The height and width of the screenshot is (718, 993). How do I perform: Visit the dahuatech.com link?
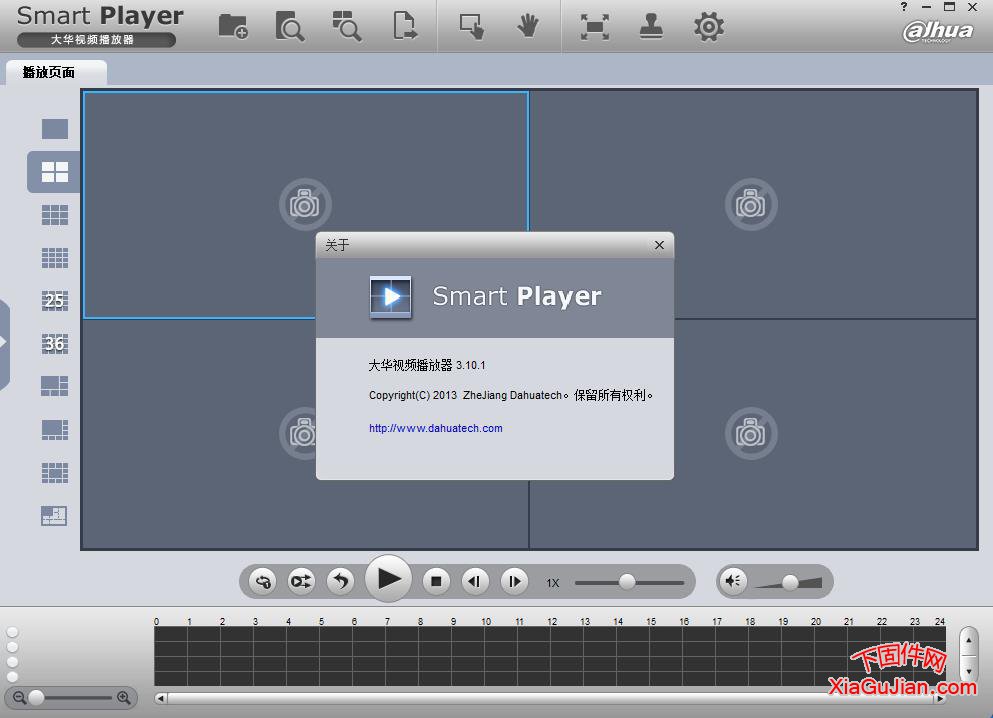435,428
